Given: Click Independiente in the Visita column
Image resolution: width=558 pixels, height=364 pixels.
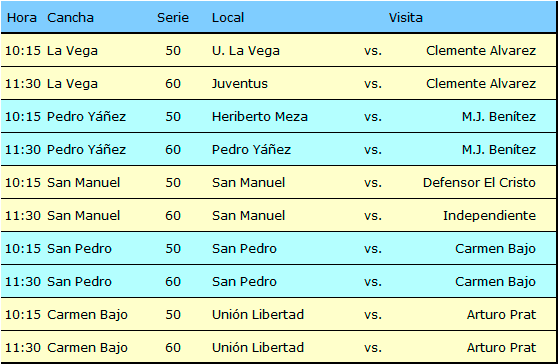Looking at the screenshot, I should pos(489,216).
